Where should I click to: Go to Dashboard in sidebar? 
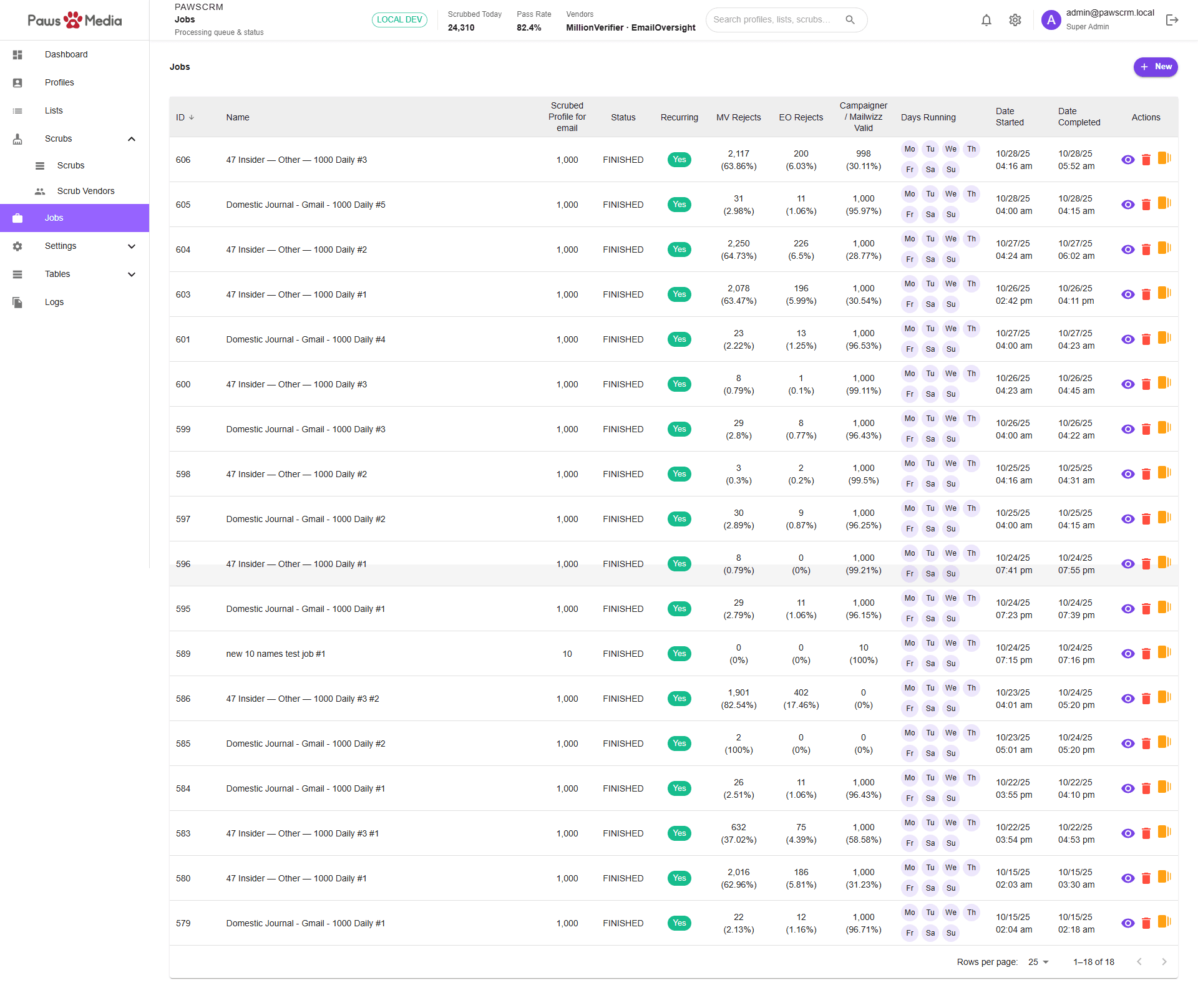click(x=66, y=54)
